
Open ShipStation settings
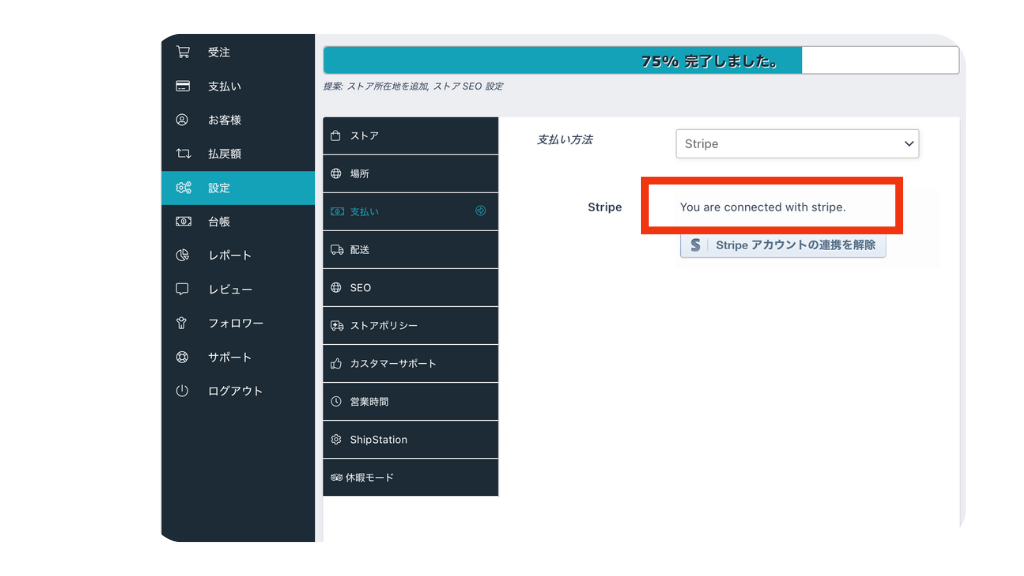[410, 439]
